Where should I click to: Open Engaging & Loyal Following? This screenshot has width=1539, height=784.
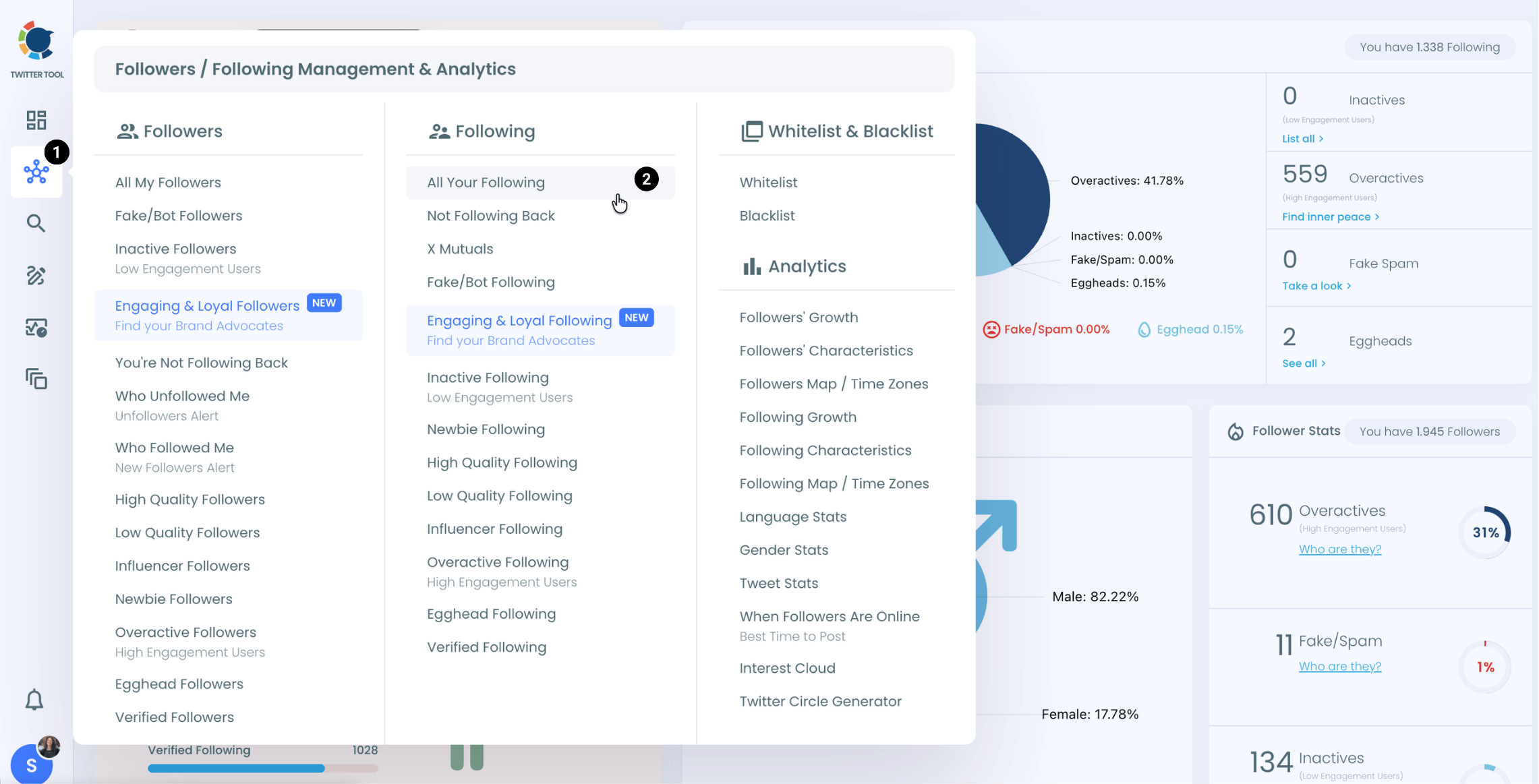tap(540, 330)
